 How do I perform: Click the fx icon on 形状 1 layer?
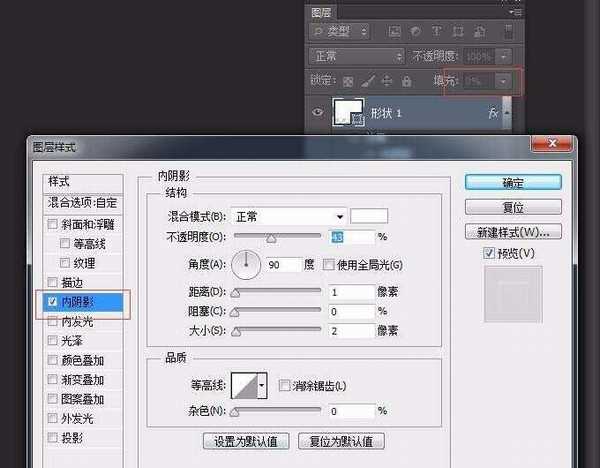pyautogui.click(x=493, y=113)
